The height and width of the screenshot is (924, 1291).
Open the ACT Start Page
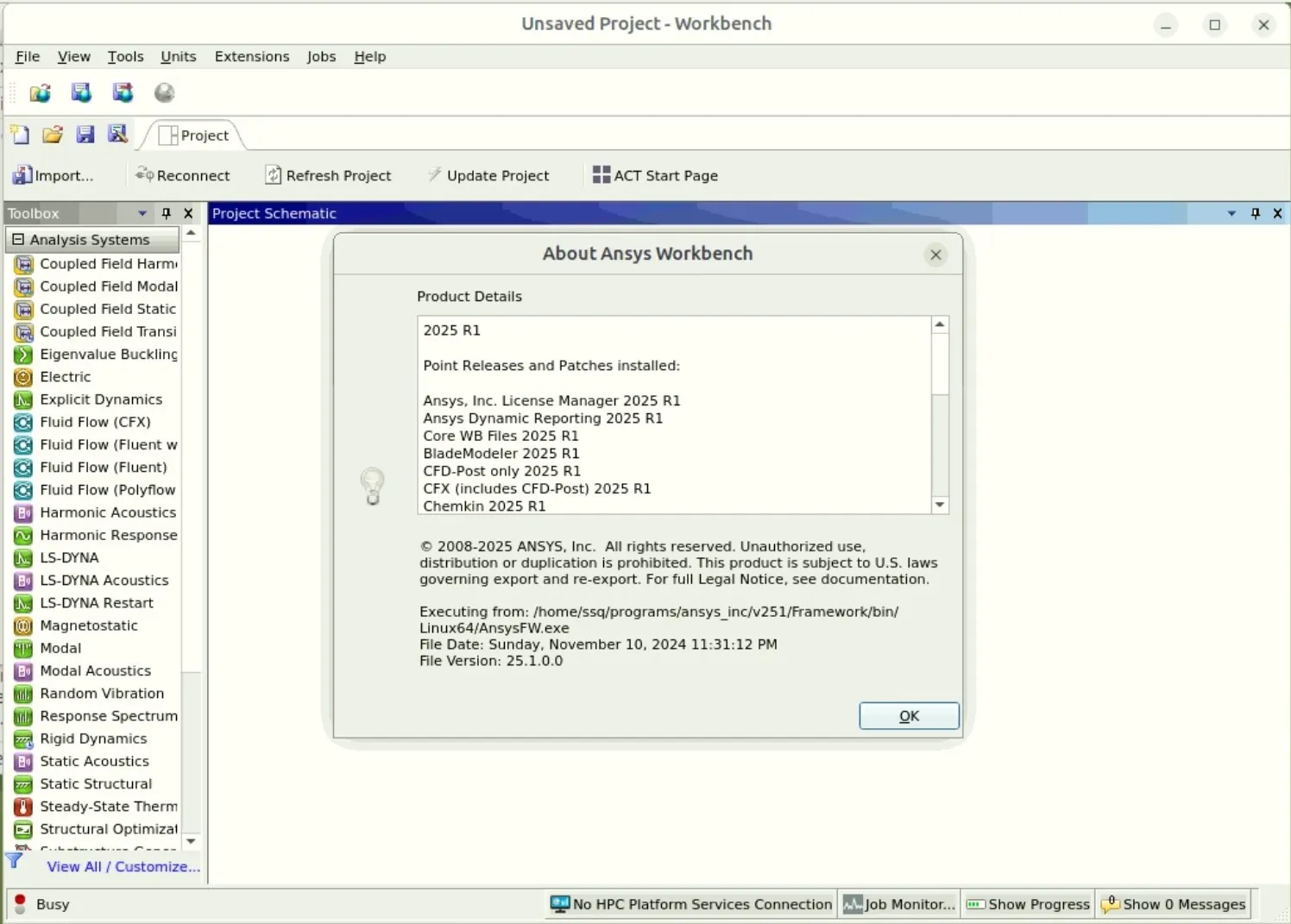(655, 175)
